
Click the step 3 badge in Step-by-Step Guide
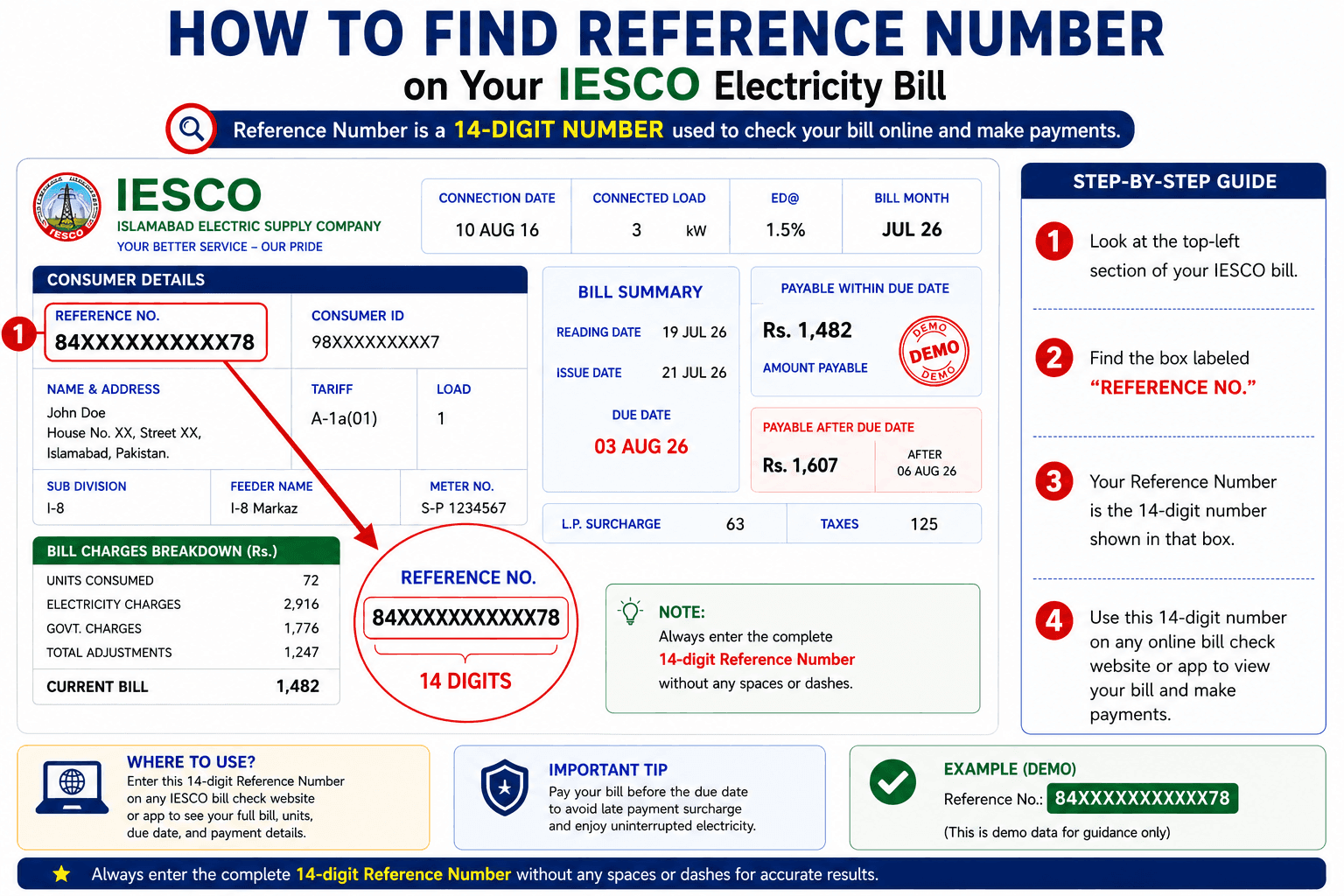1054,481
